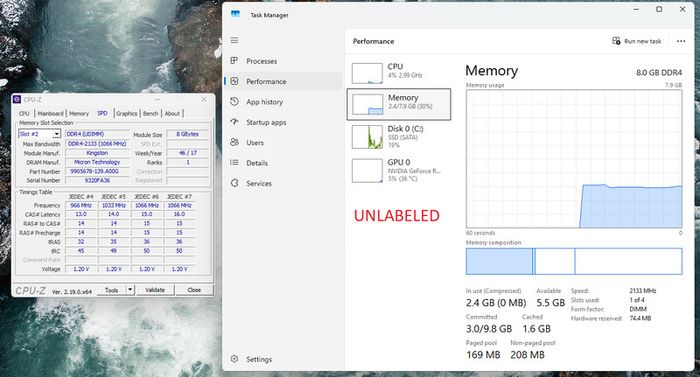Viewport: 700px width, 377px height.
Task: Click the Task Manager app icon in title bar
Action: point(235,14)
